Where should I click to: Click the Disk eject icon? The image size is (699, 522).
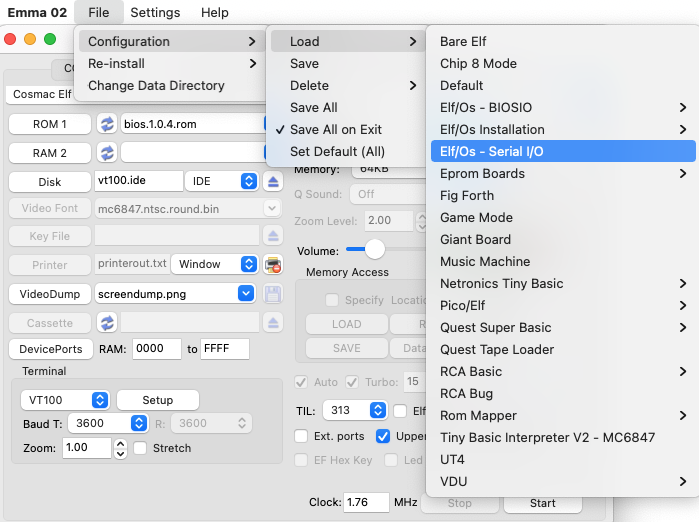(x=273, y=181)
